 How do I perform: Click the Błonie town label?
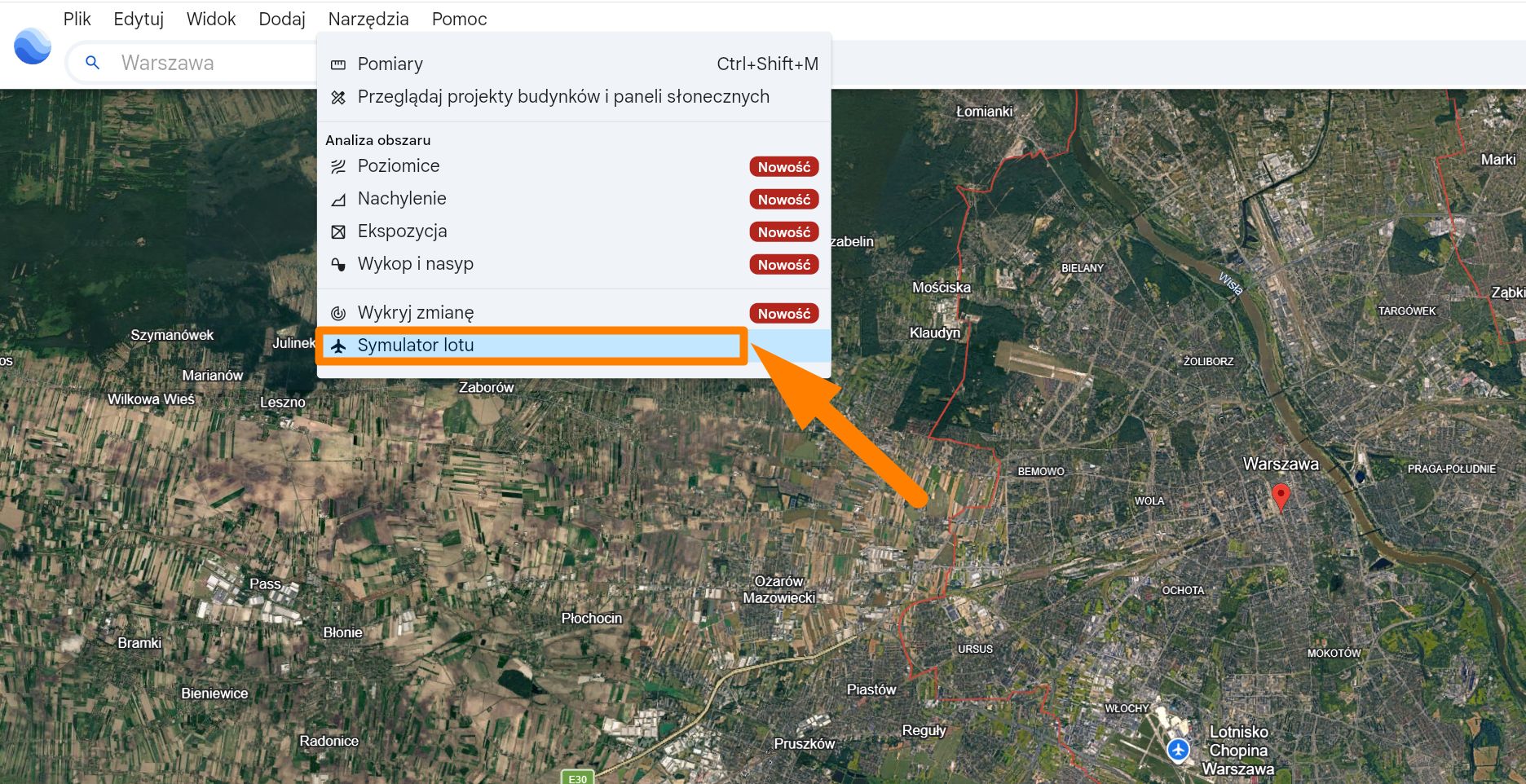tap(342, 632)
